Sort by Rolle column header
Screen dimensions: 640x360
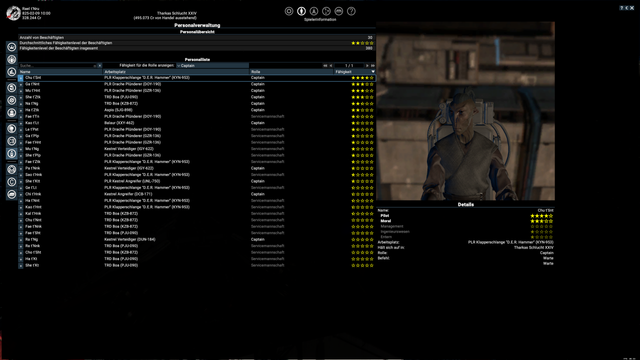[x=291, y=71]
